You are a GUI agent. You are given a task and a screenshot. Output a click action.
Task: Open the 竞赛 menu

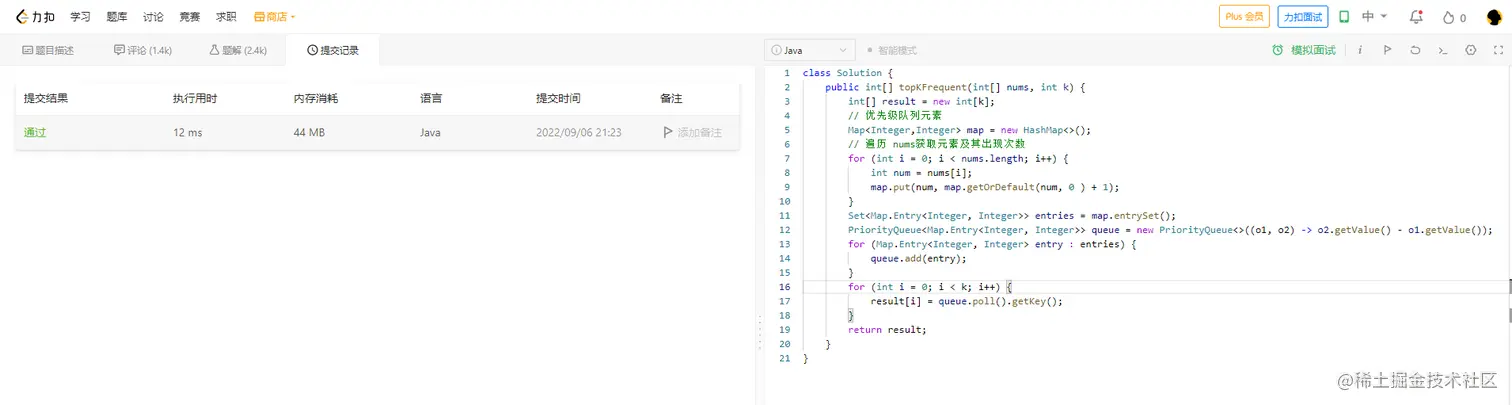pyautogui.click(x=189, y=17)
